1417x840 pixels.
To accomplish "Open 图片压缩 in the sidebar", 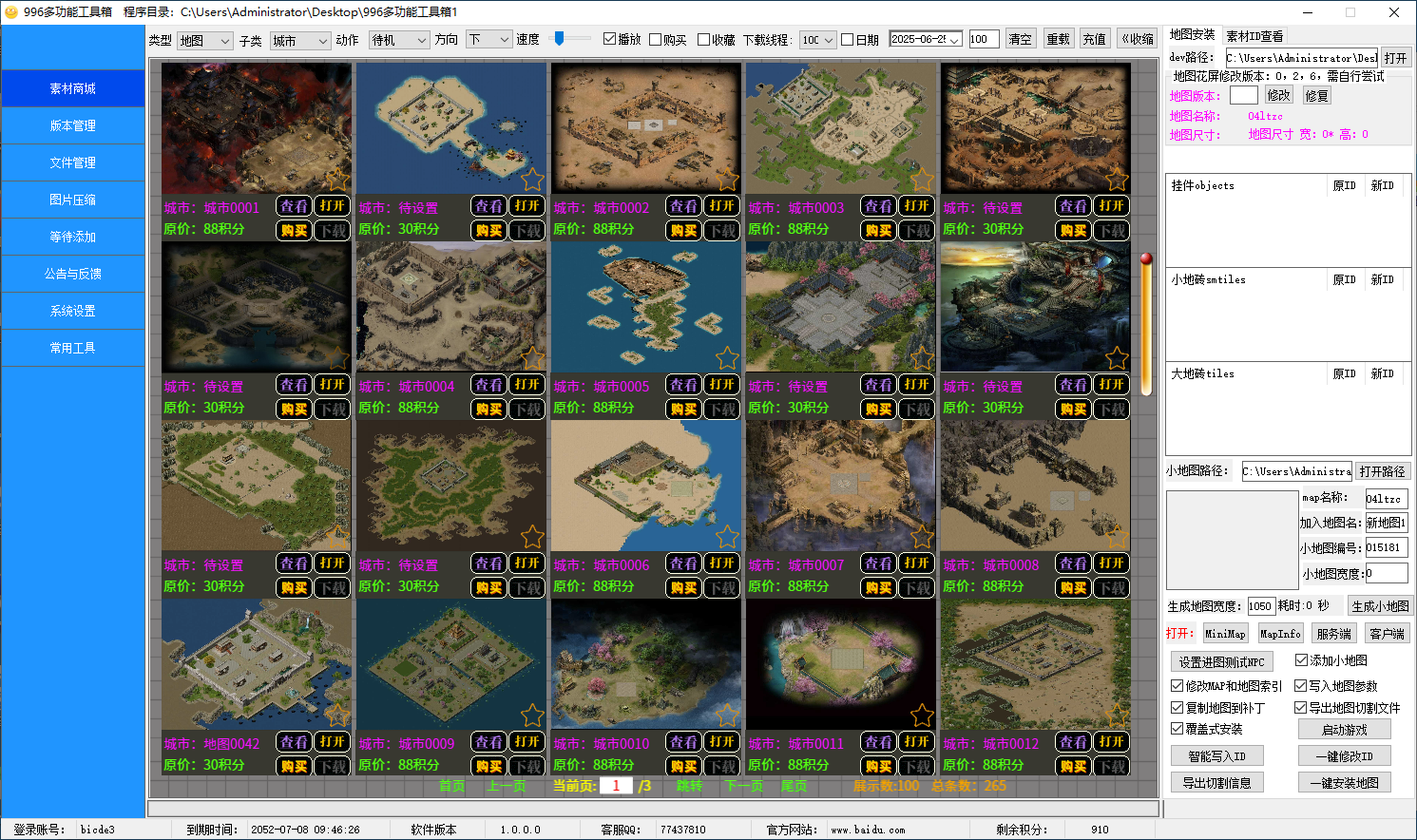I will click(73, 200).
